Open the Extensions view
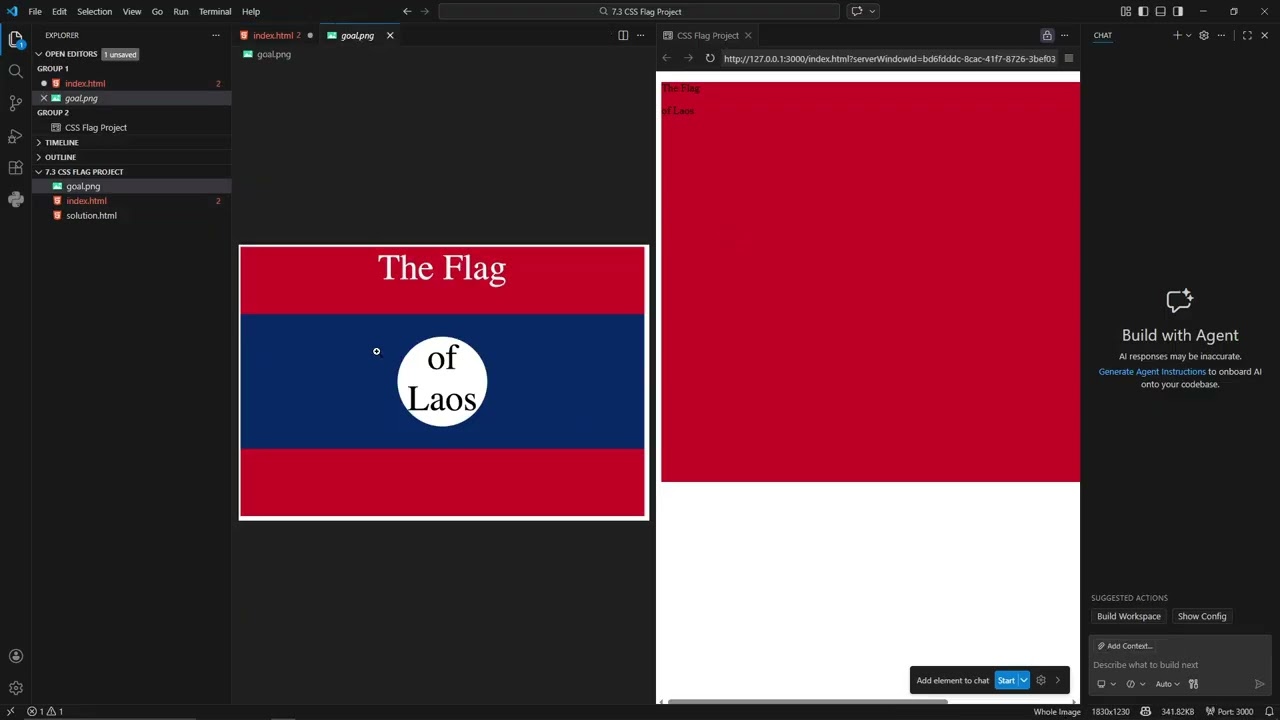1280x720 pixels. (15, 167)
